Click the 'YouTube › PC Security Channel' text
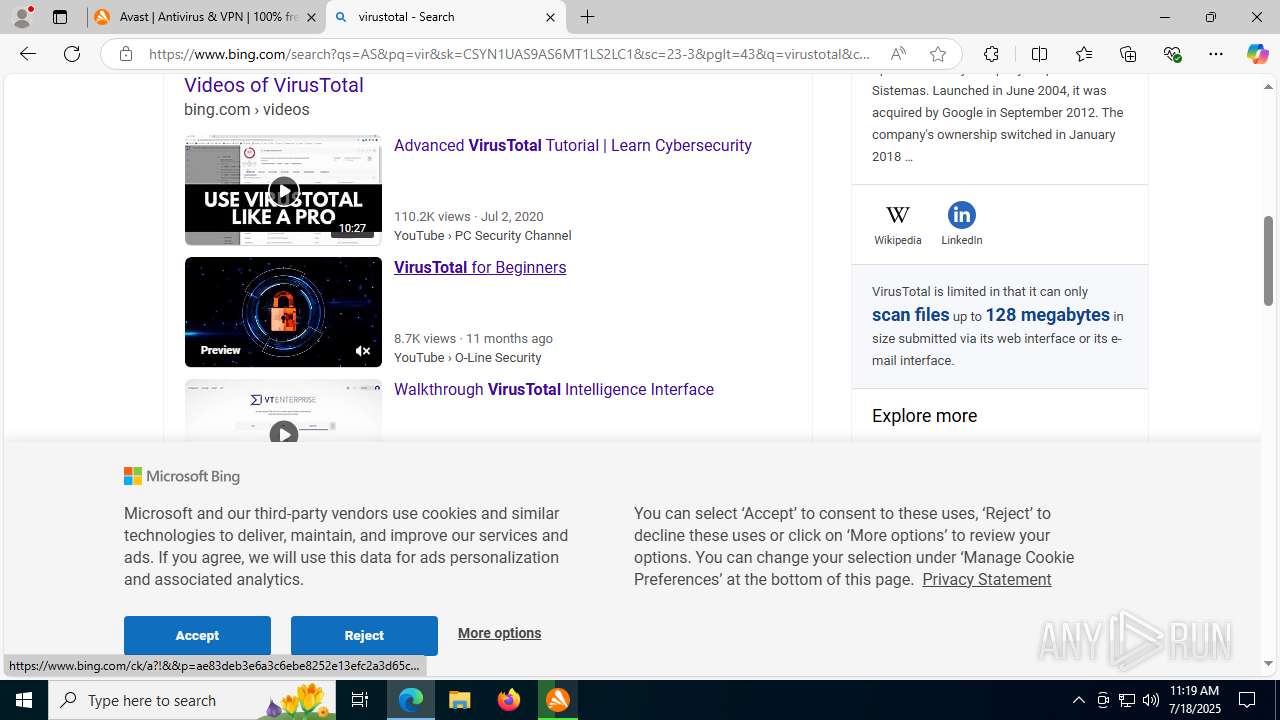 click(483, 236)
